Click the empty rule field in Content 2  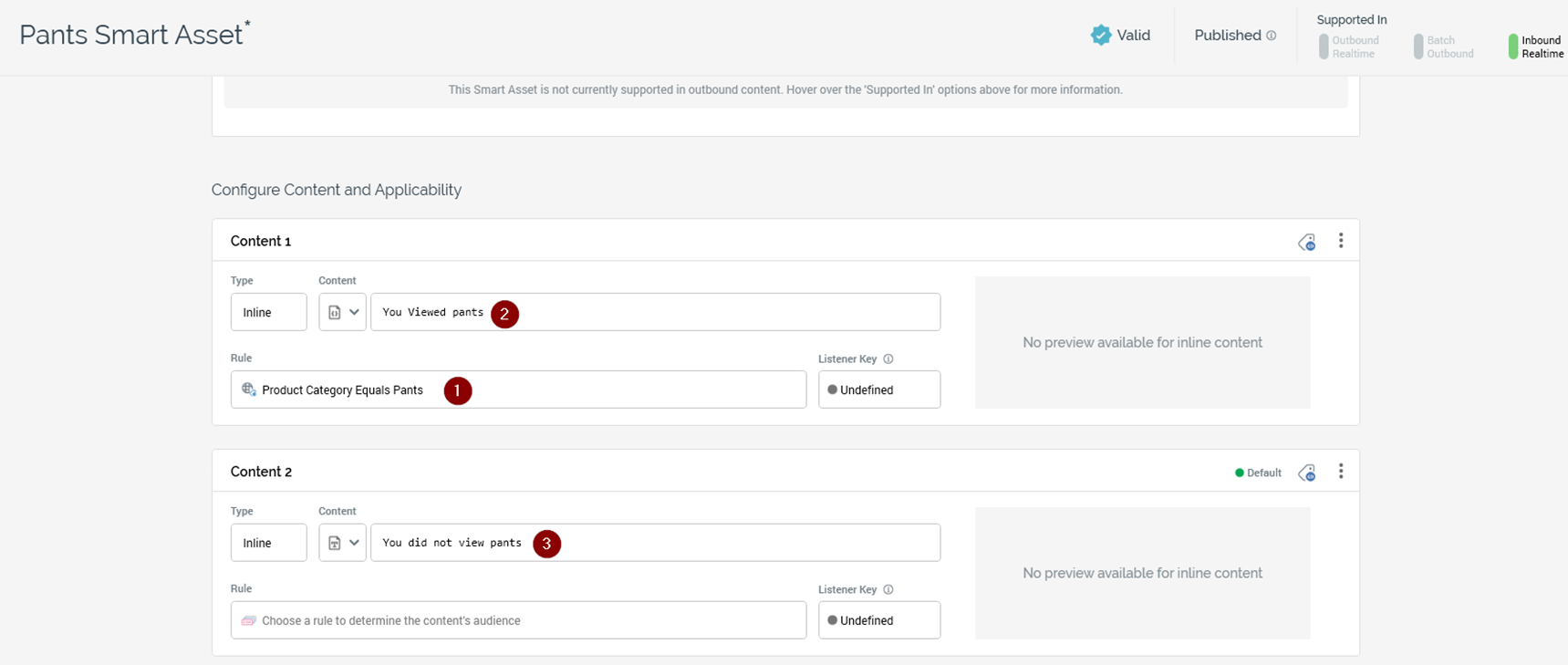(x=518, y=620)
